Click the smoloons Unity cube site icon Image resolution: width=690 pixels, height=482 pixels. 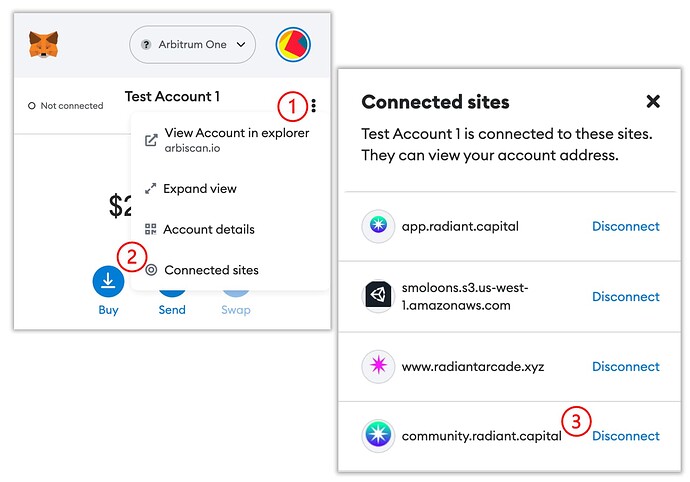pyautogui.click(x=378, y=296)
